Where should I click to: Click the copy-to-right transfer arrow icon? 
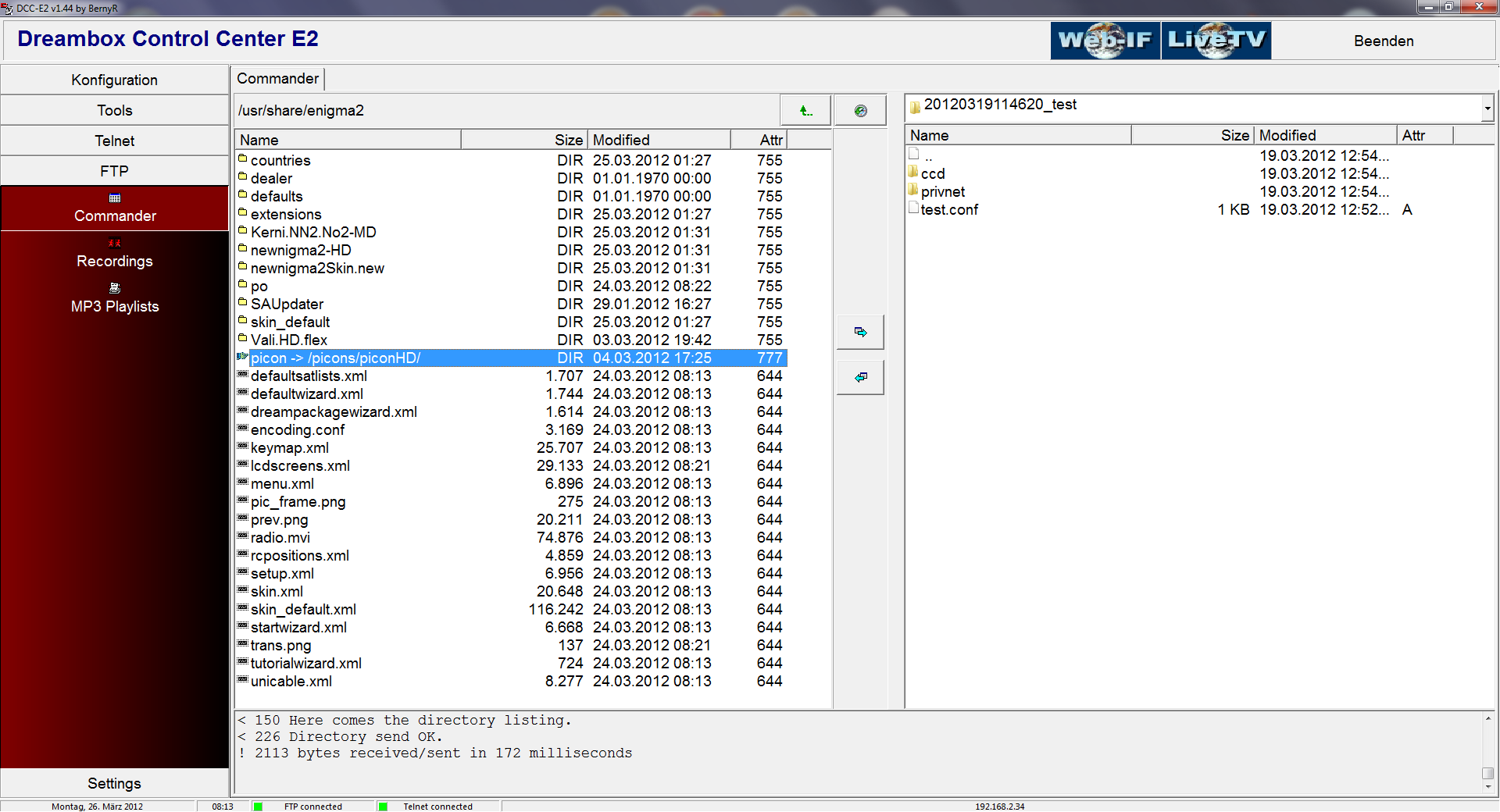860,333
